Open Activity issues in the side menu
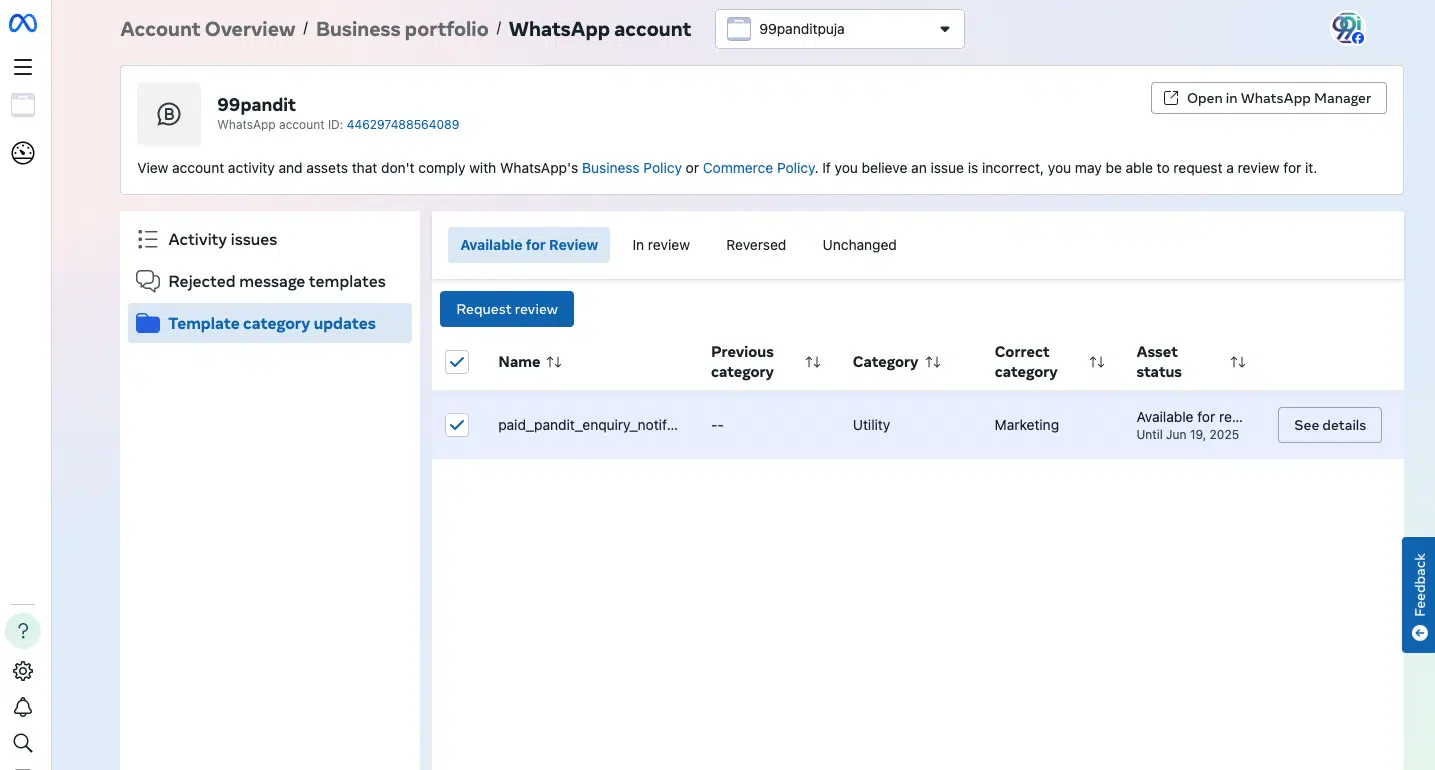The image size is (1435, 770). click(270, 240)
